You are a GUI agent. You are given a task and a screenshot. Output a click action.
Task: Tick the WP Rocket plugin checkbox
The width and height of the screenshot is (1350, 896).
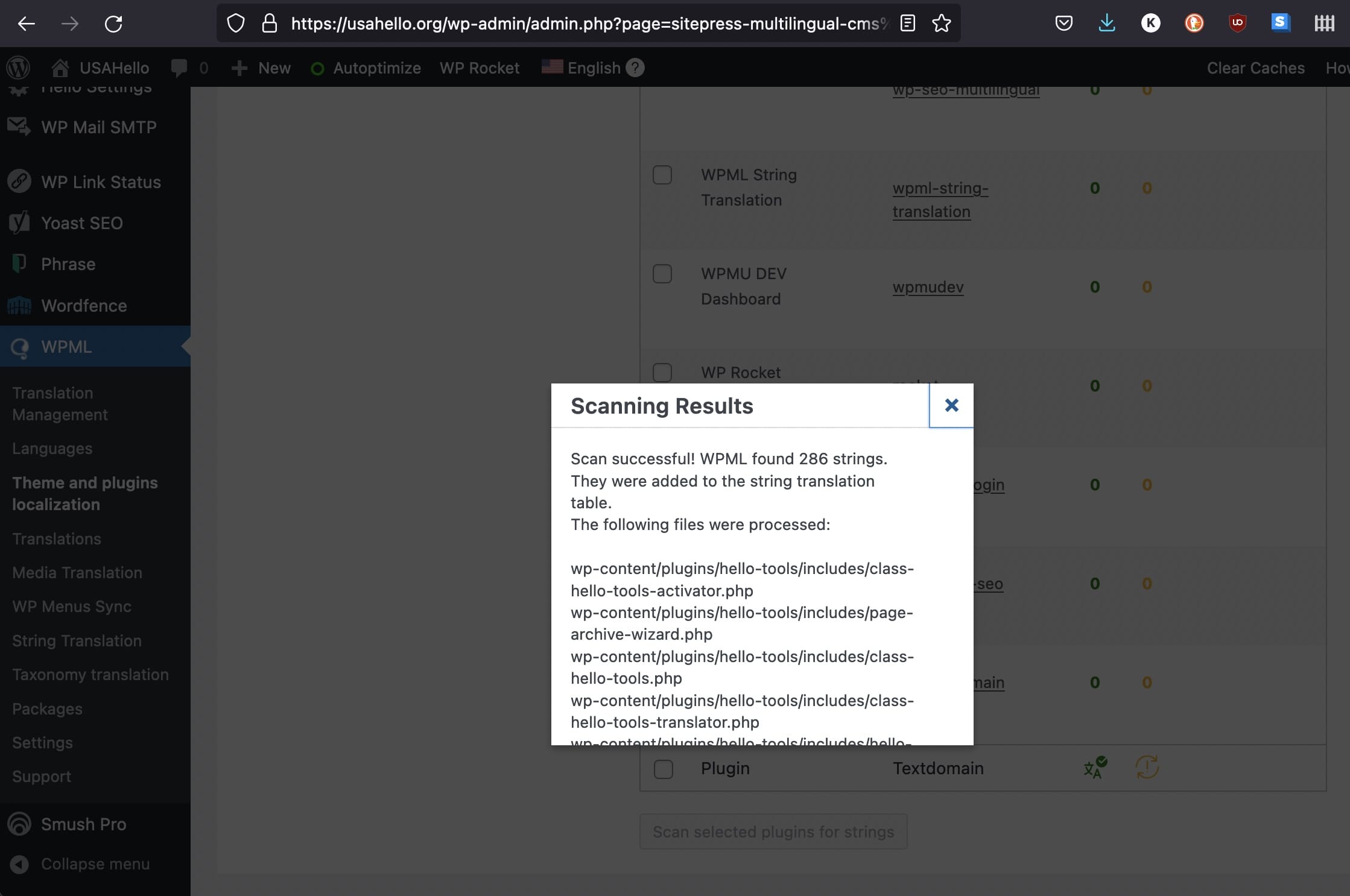(662, 373)
